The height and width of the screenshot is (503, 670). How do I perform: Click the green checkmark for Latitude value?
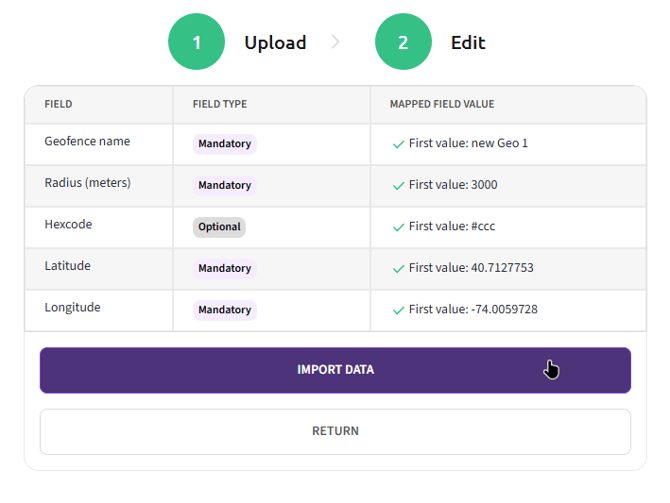point(399,269)
